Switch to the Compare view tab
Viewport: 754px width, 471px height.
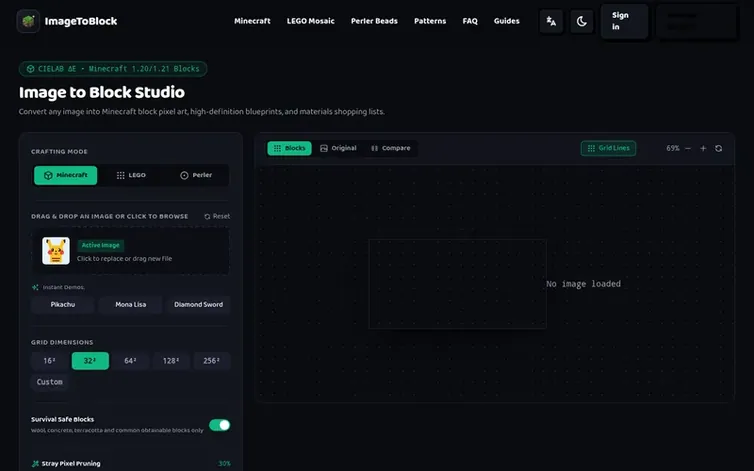click(x=390, y=148)
